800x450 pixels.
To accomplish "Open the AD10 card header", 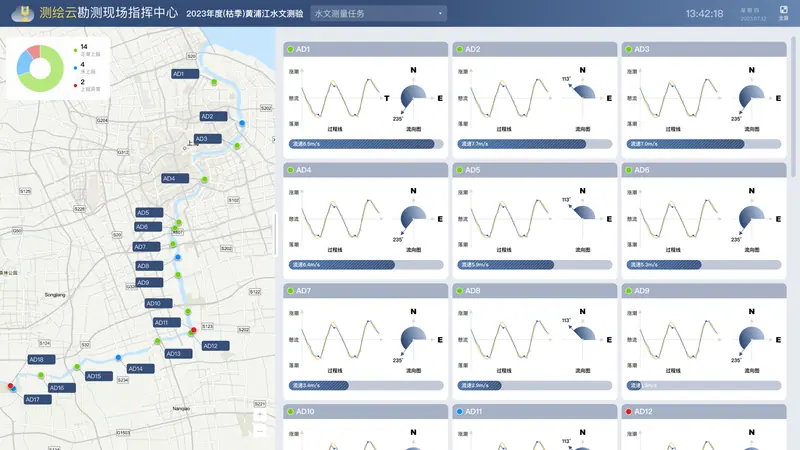I will coord(365,412).
